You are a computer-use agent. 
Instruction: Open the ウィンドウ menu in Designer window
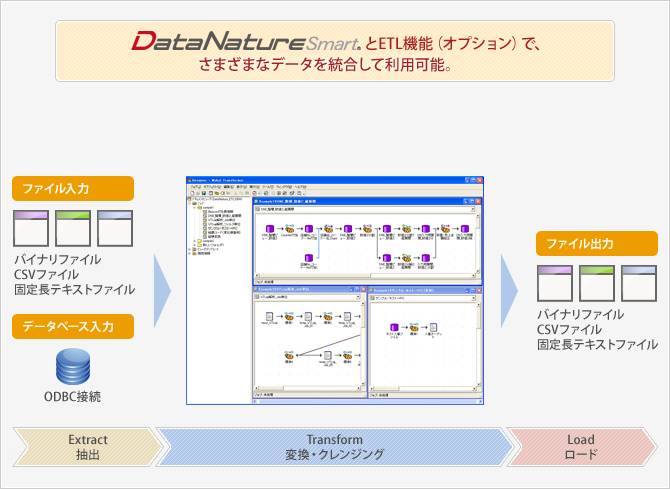[283, 187]
